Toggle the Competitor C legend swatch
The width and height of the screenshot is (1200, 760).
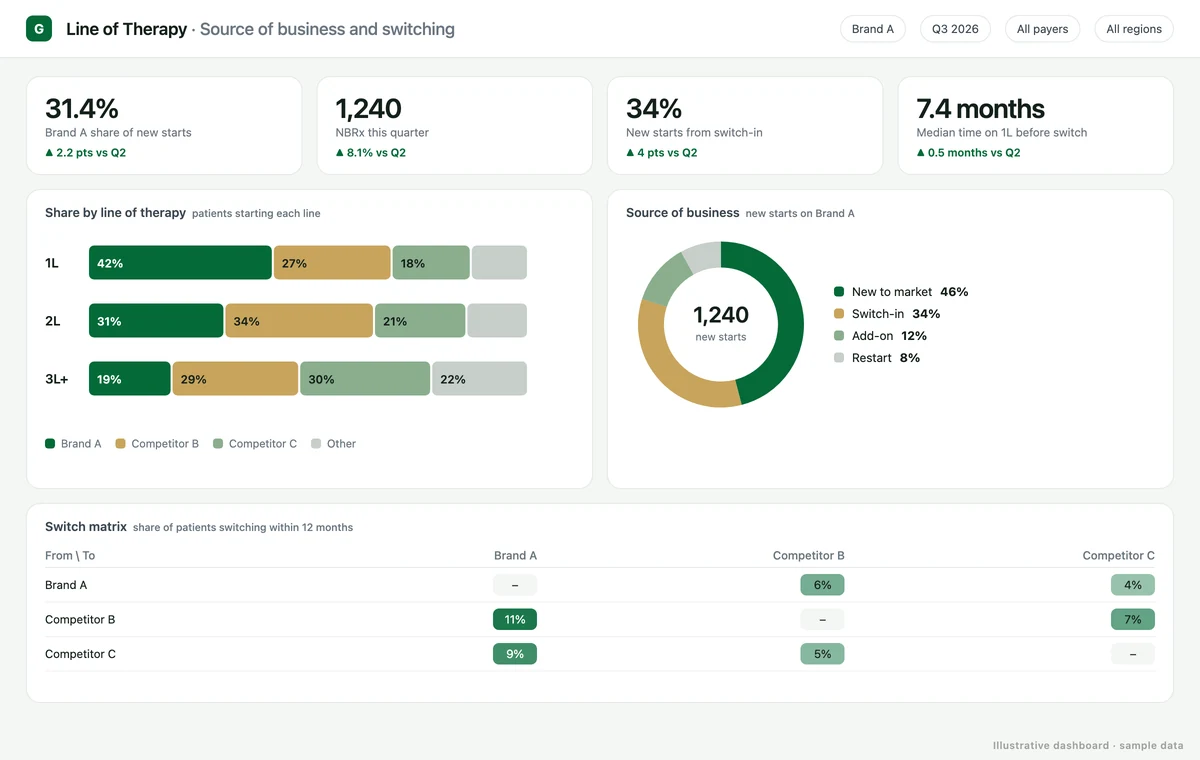point(217,443)
